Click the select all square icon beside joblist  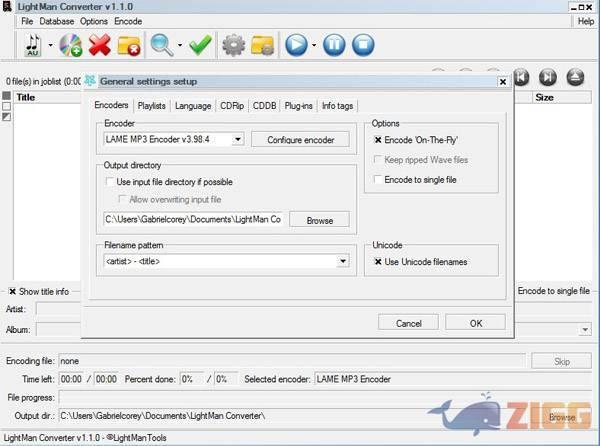[x=7, y=96]
